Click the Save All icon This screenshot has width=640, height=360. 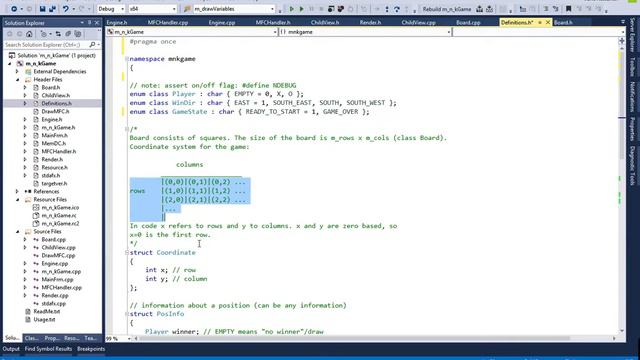pos(52,9)
